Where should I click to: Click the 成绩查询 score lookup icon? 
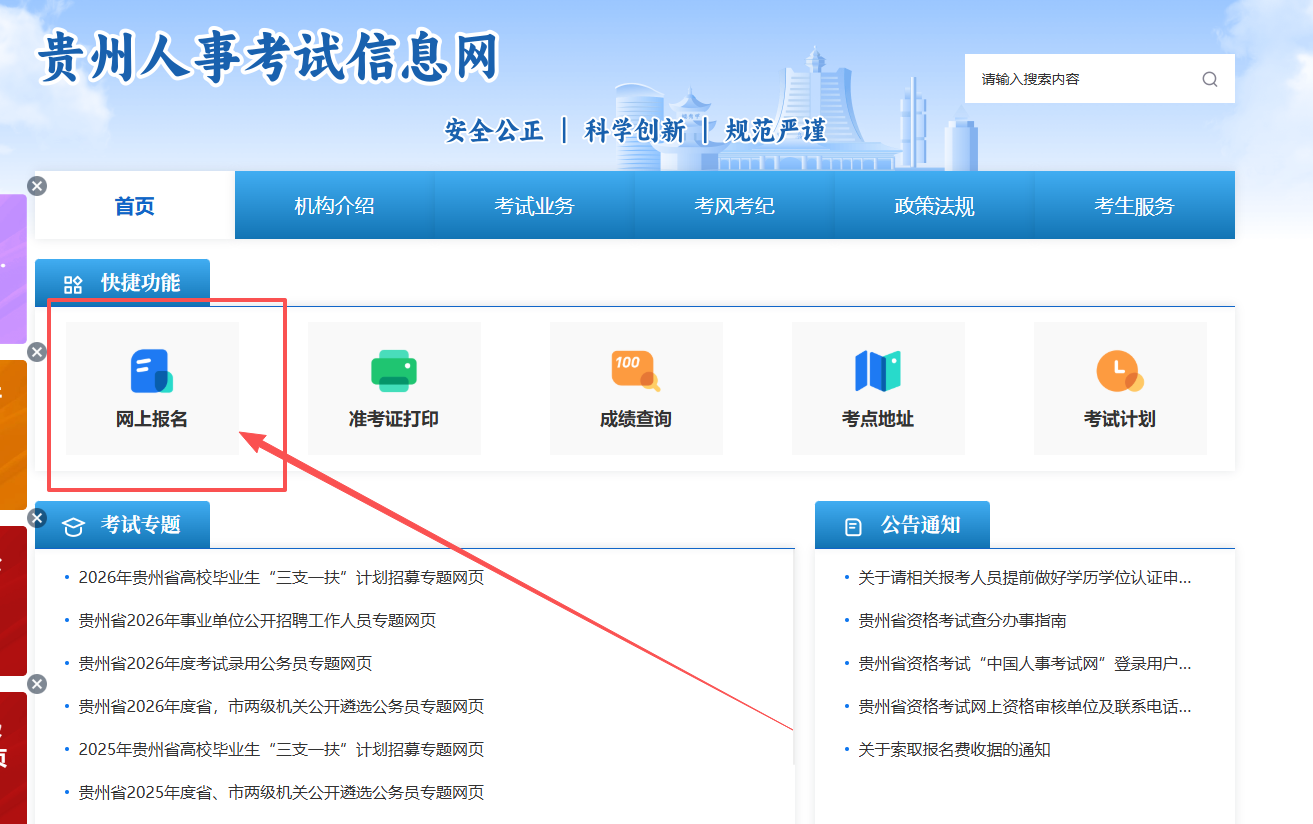tap(635, 371)
